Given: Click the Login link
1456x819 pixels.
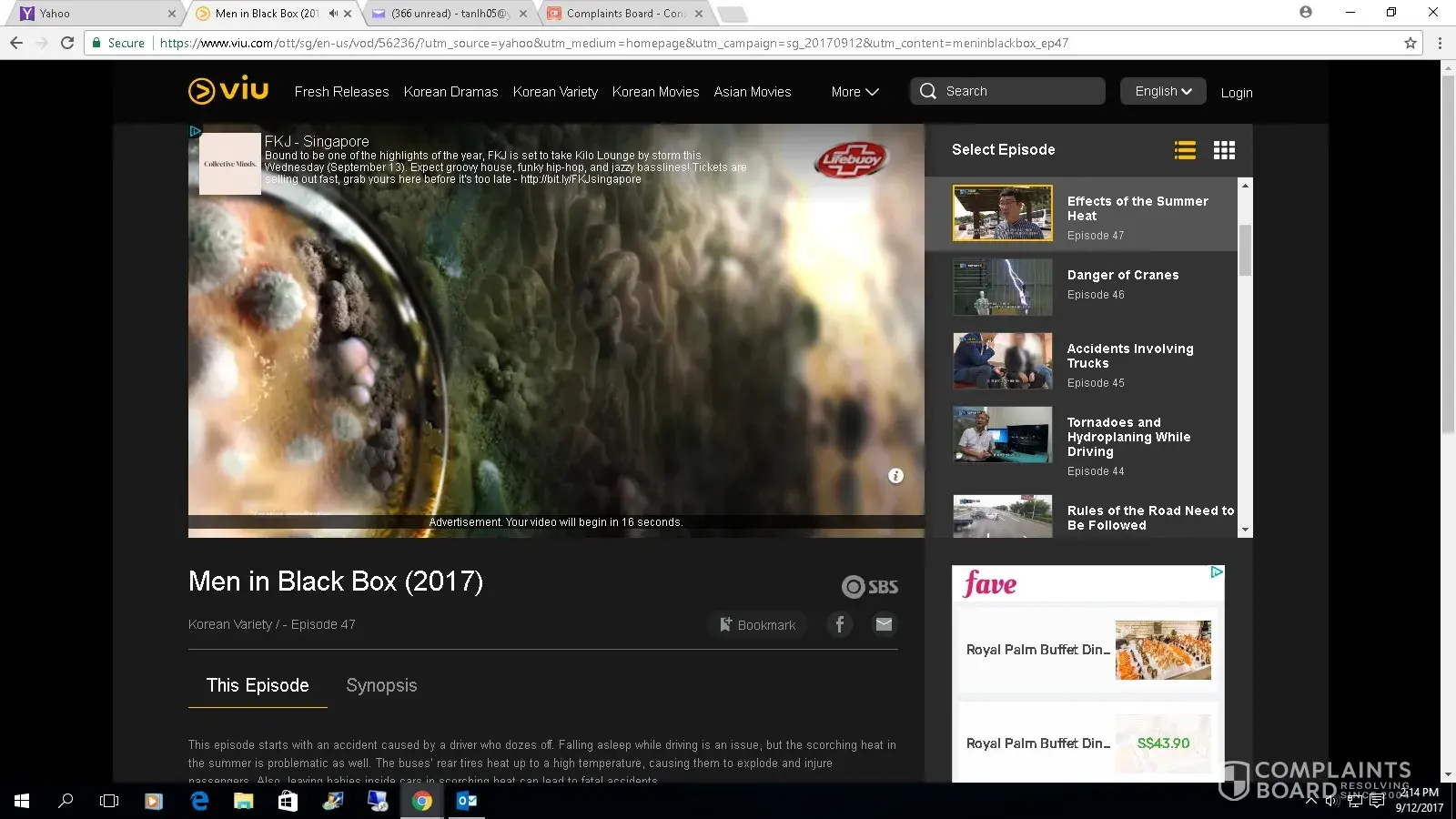Looking at the screenshot, I should click(1236, 93).
